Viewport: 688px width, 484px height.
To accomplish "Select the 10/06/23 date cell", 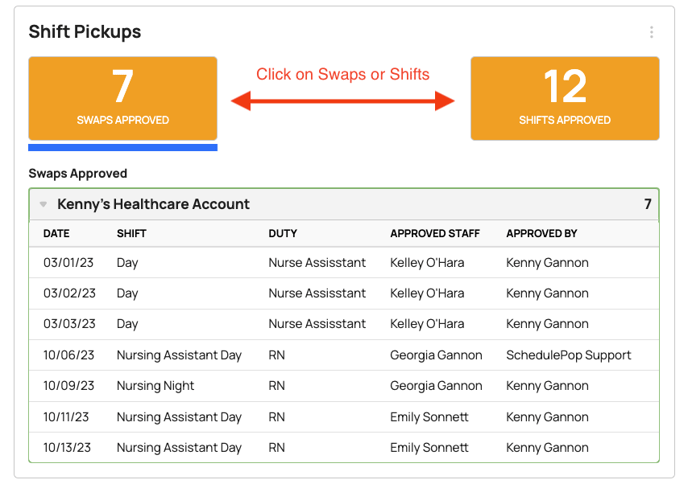I will click(x=69, y=355).
